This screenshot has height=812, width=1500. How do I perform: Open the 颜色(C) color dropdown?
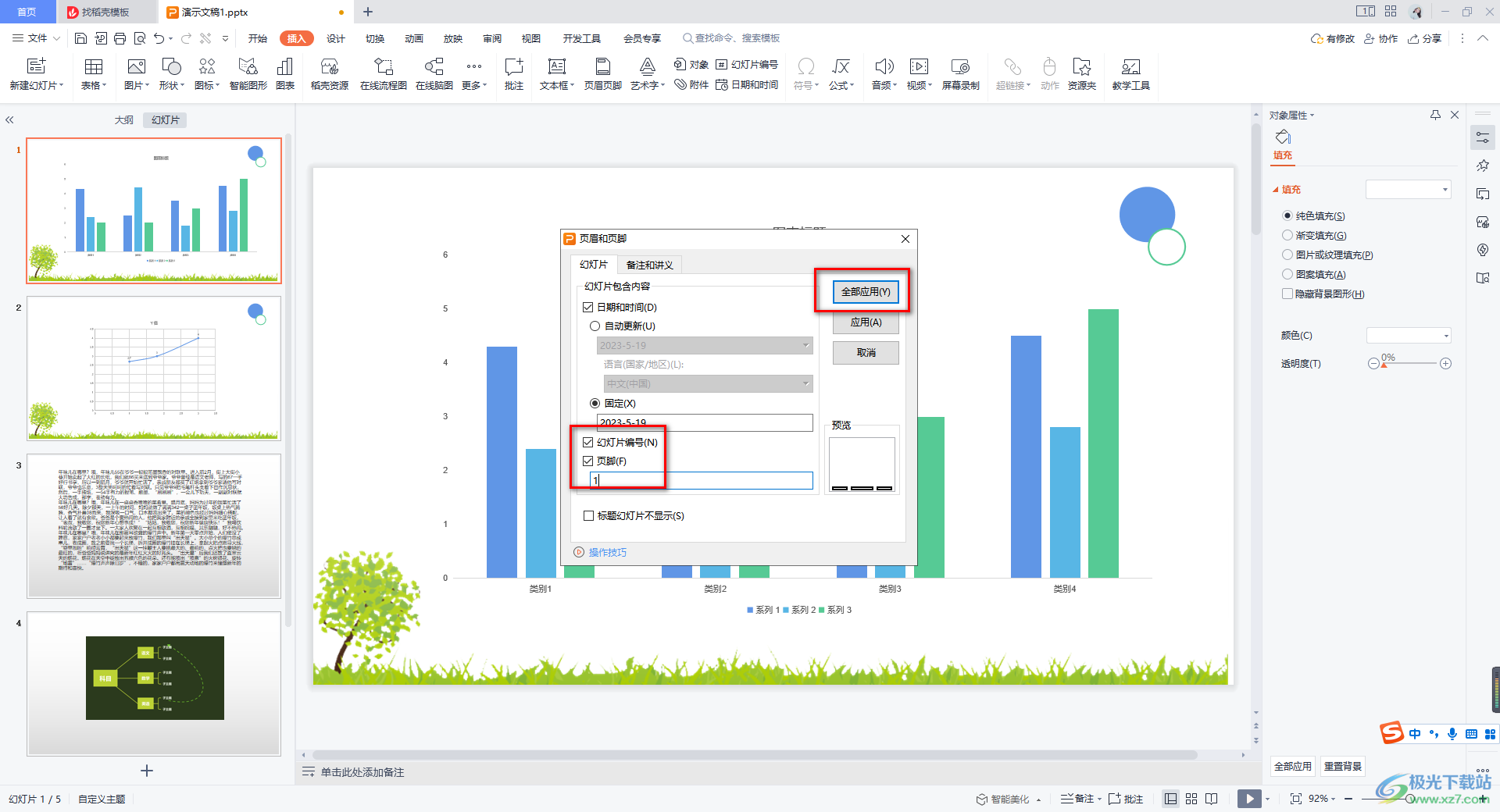1409,336
